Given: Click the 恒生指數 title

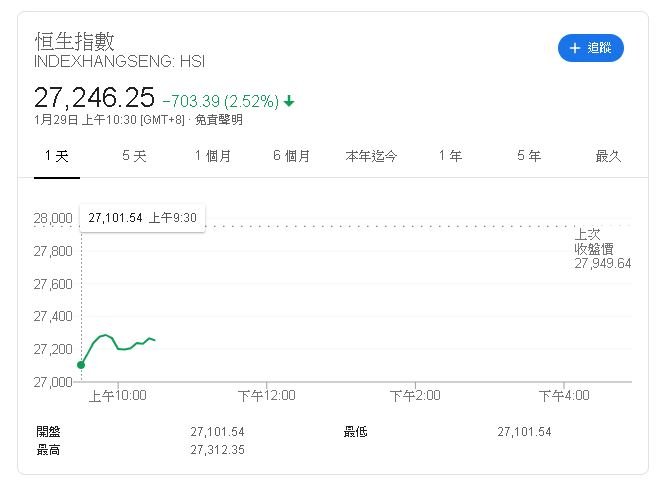Looking at the screenshot, I should (x=74, y=42).
